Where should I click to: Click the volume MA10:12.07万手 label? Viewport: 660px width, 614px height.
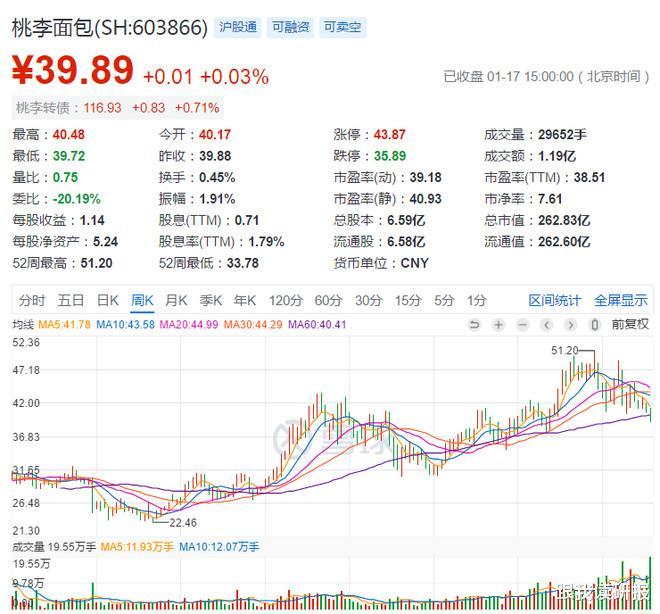pos(219,547)
